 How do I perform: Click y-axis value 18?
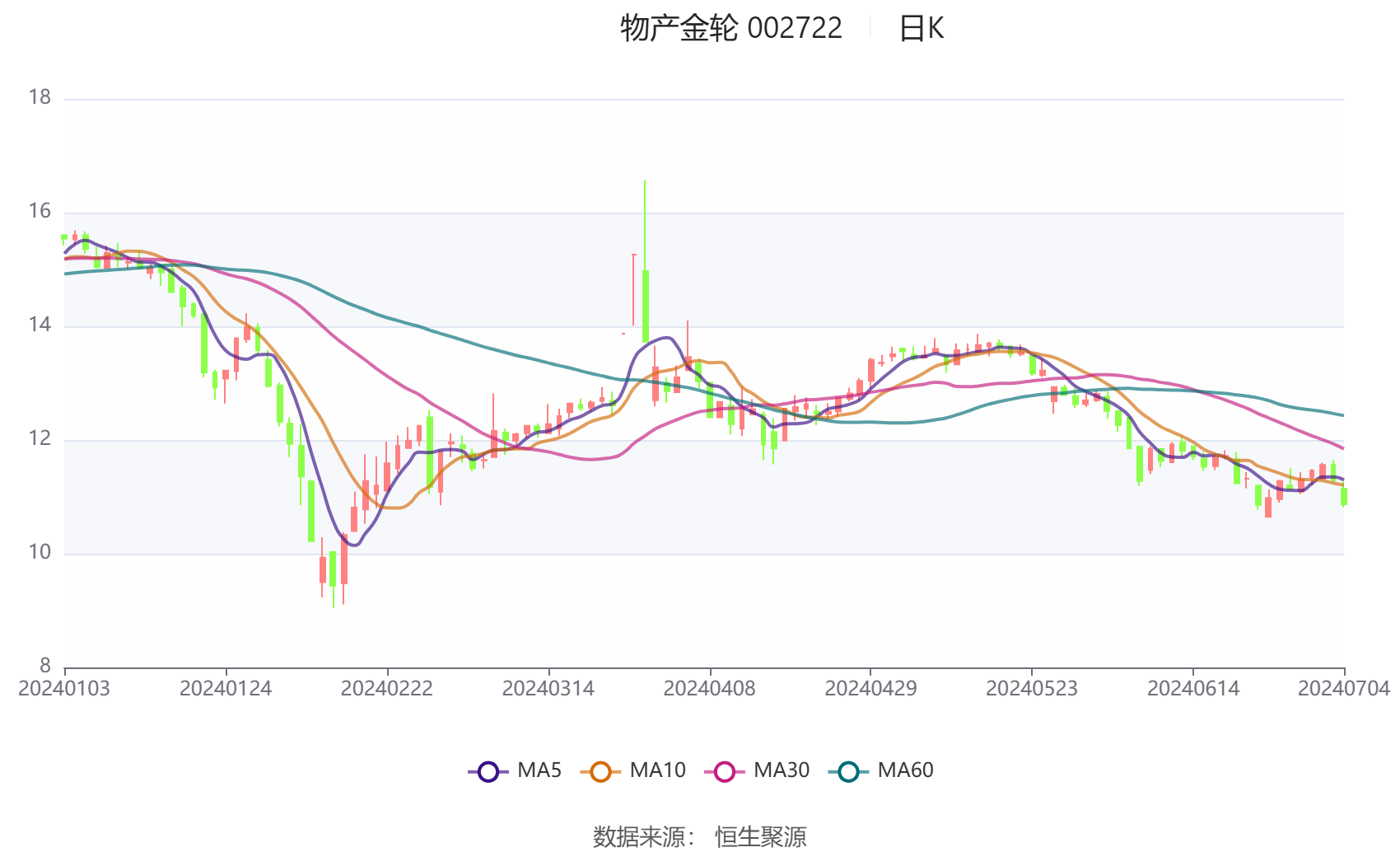(x=40, y=98)
